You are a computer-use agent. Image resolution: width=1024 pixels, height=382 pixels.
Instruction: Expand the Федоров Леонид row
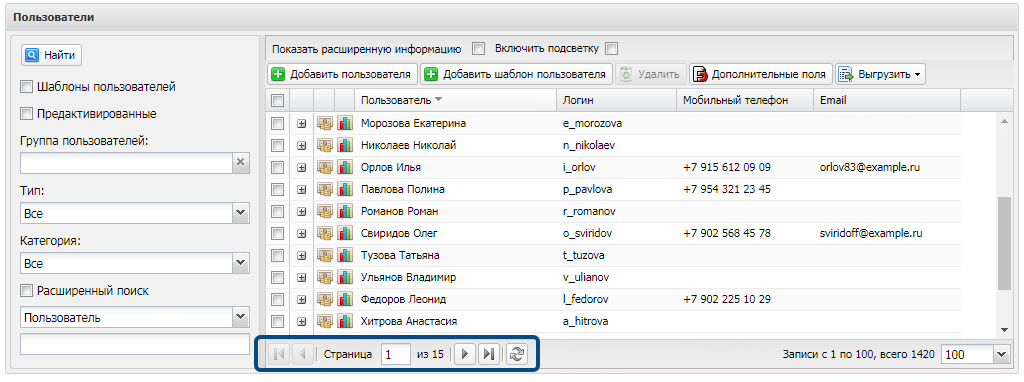click(301, 300)
